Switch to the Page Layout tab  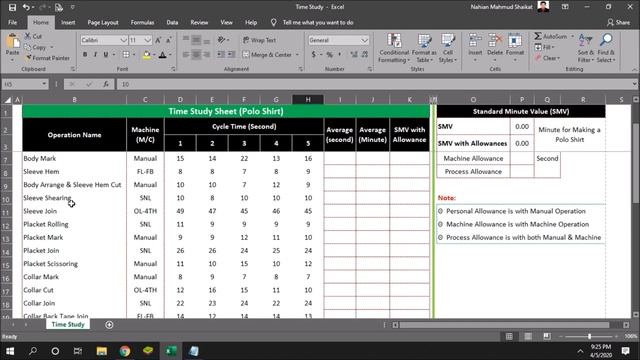(x=103, y=22)
